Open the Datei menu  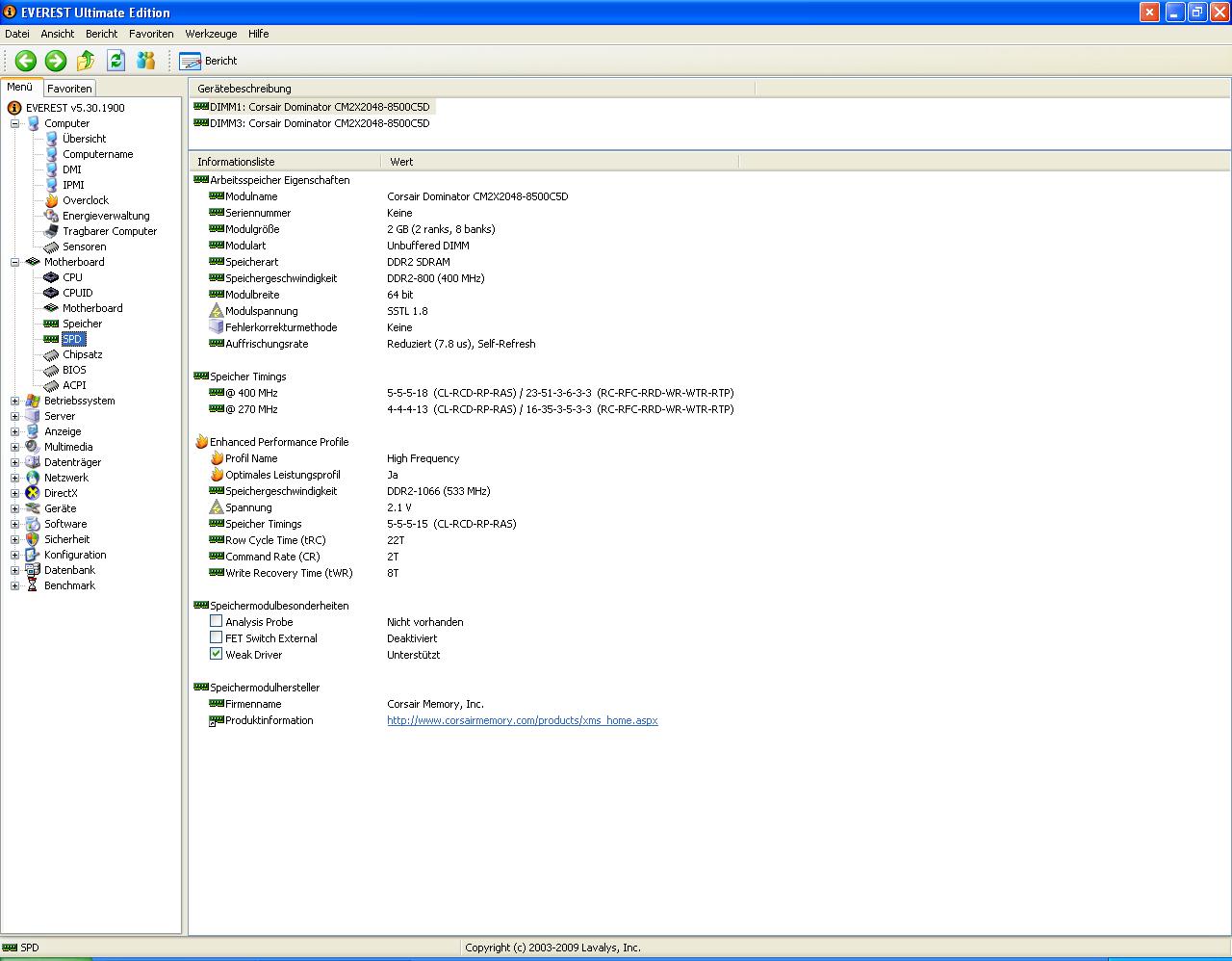point(17,34)
